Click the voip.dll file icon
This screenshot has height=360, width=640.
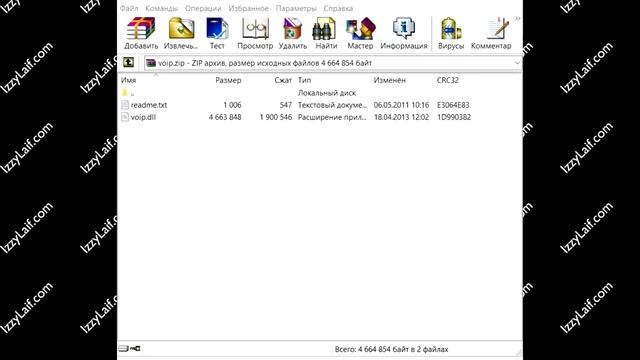pyautogui.click(x=124, y=117)
